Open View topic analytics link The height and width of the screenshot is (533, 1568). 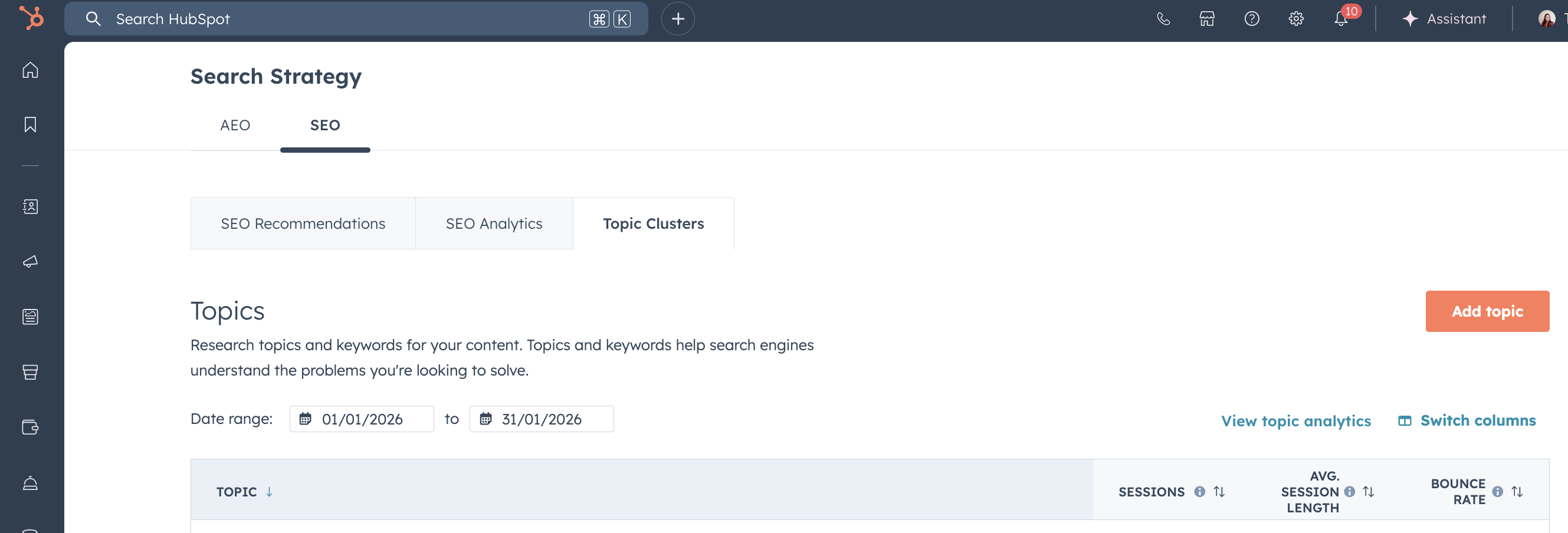(x=1296, y=420)
